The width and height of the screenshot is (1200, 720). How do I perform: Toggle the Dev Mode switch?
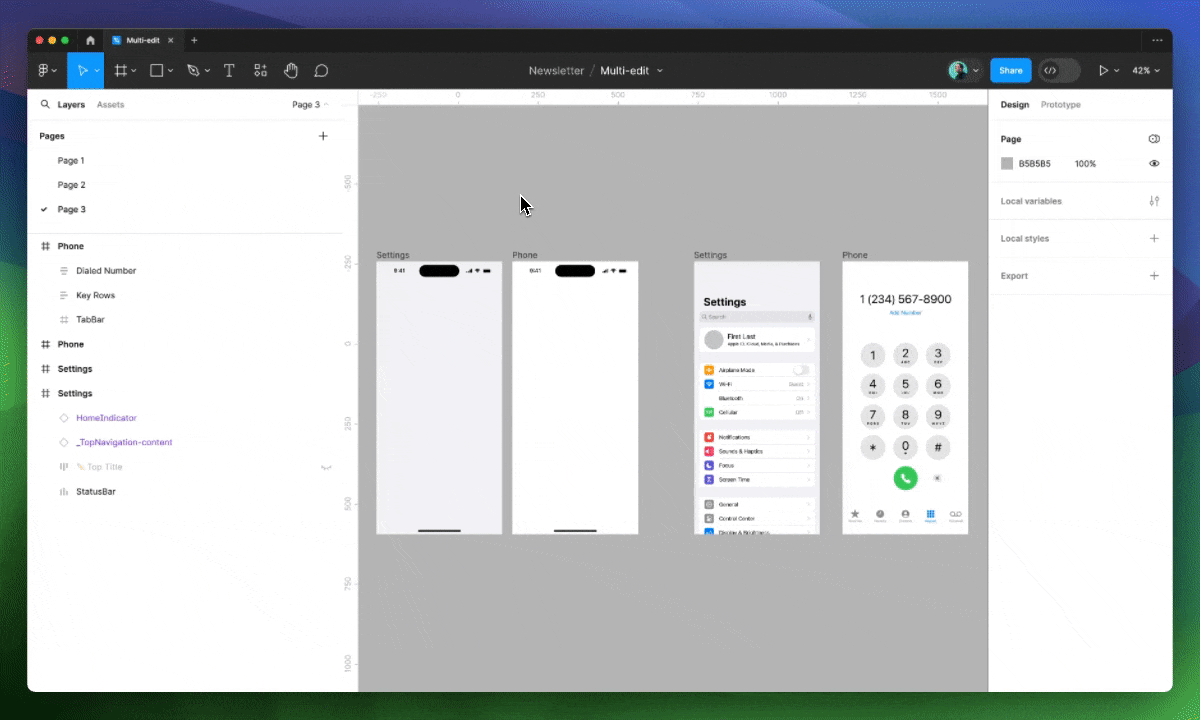(1059, 71)
